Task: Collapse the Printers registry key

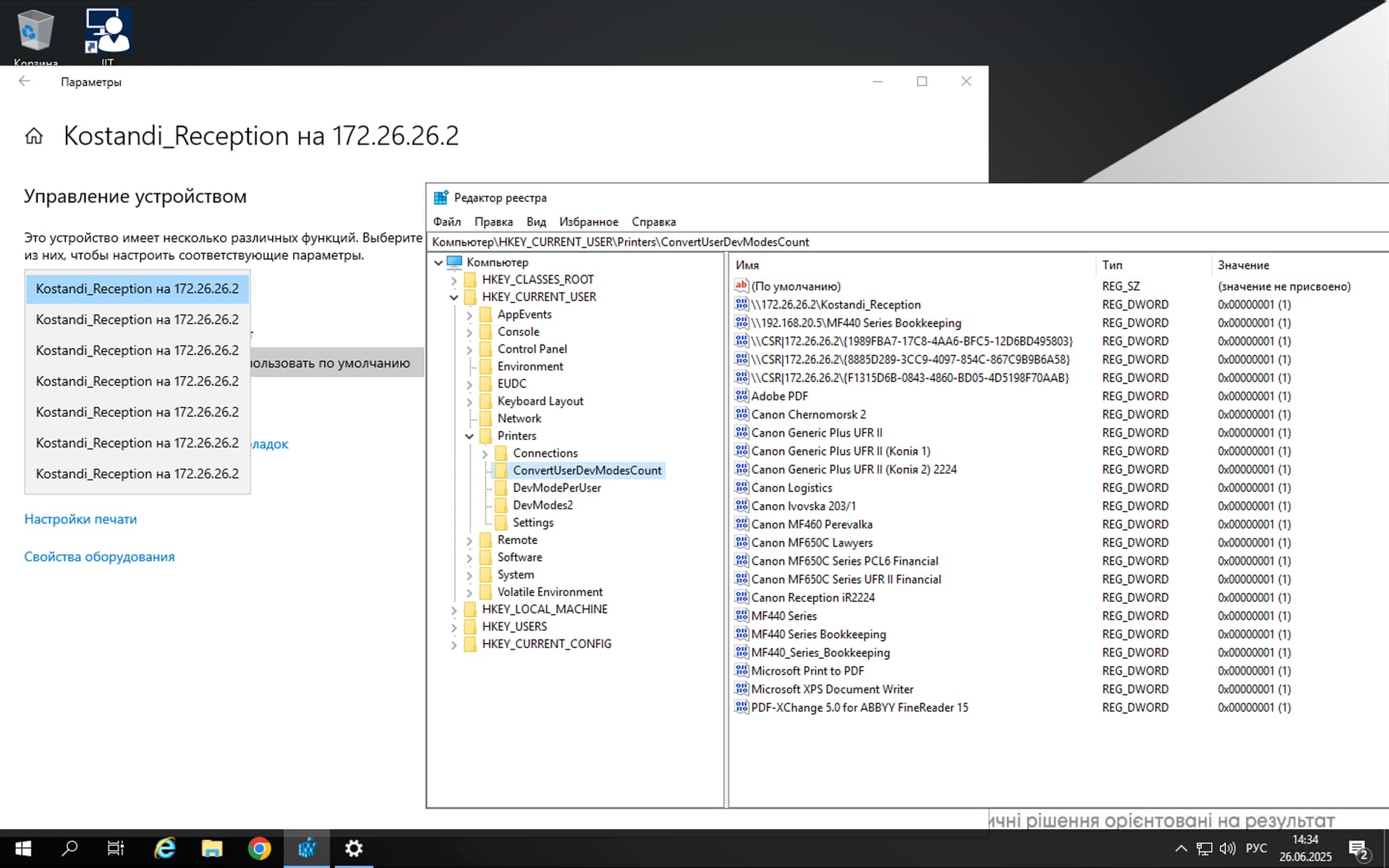Action: [470, 435]
